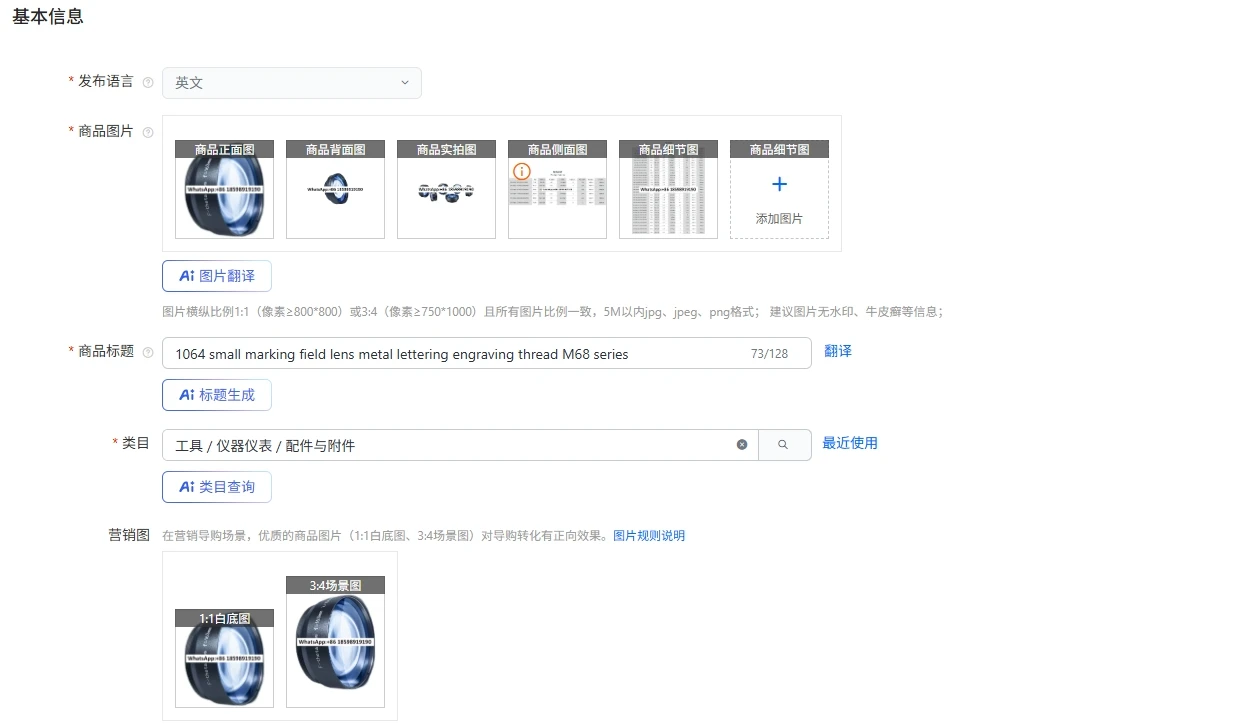The image size is (1254, 725).
Task: Select the 商品背面图 thumbnail
Action: pyautogui.click(x=335, y=189)
